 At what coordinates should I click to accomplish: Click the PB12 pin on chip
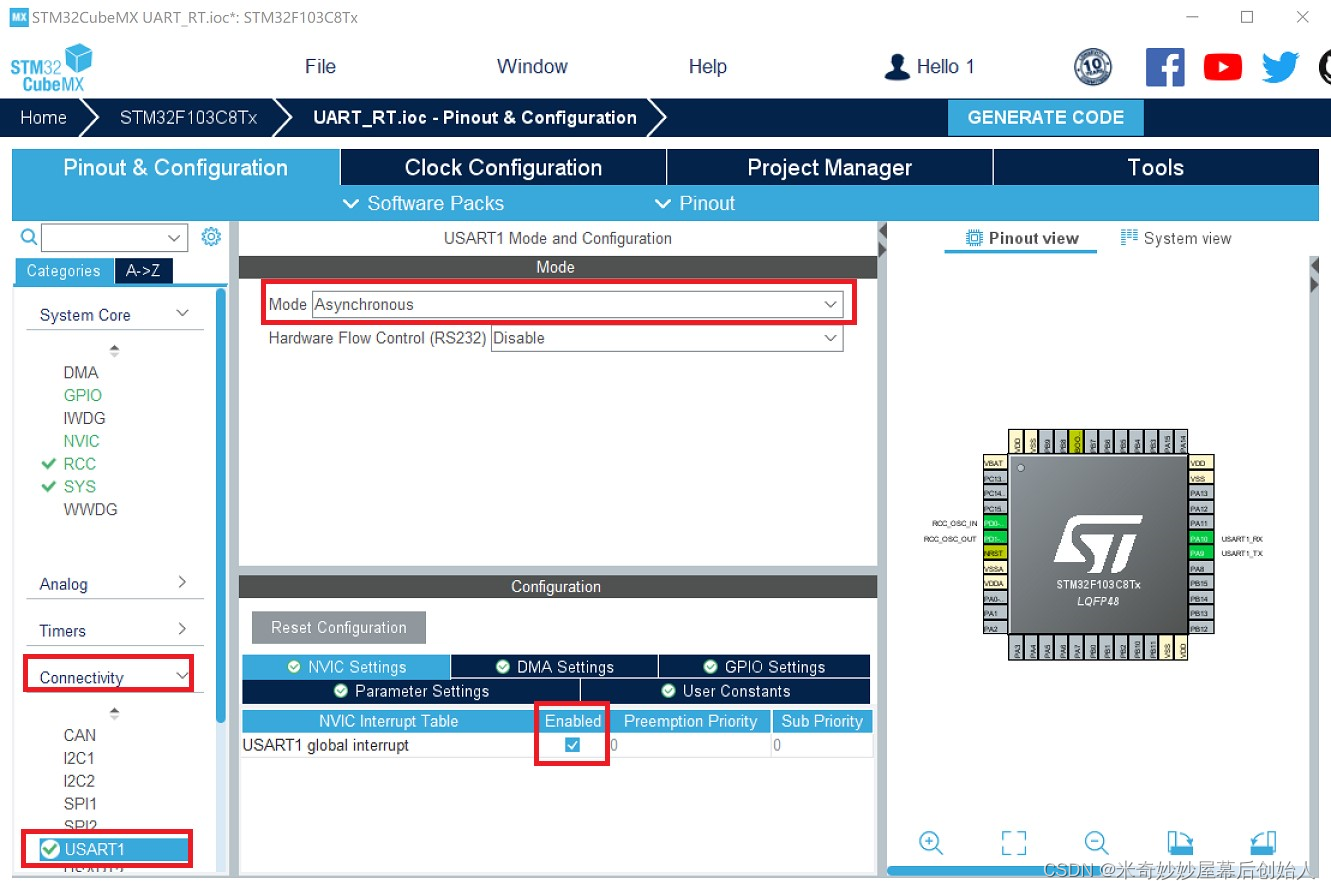1200,628
